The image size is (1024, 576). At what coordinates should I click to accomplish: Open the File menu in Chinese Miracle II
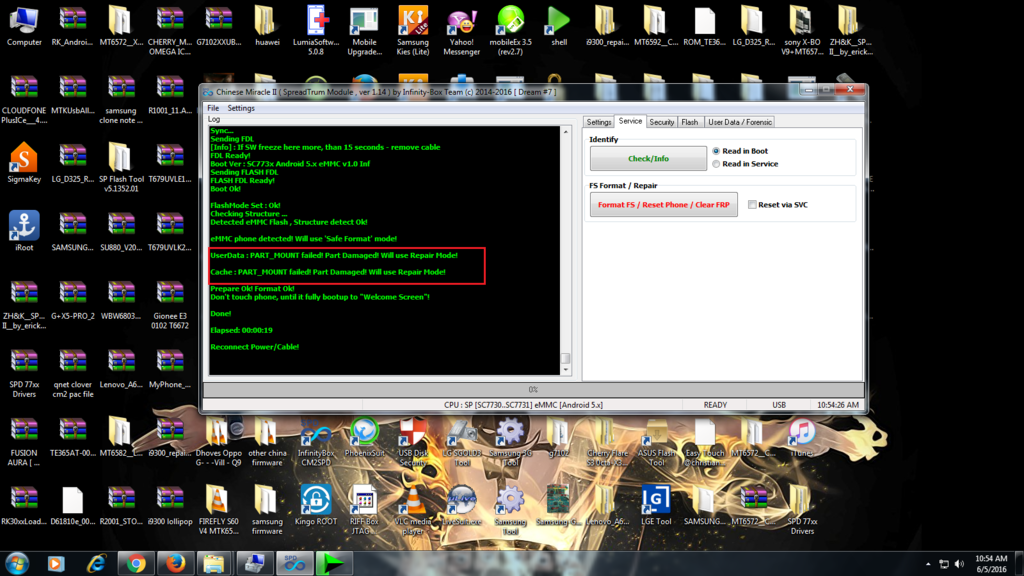(x=213, y=108)
